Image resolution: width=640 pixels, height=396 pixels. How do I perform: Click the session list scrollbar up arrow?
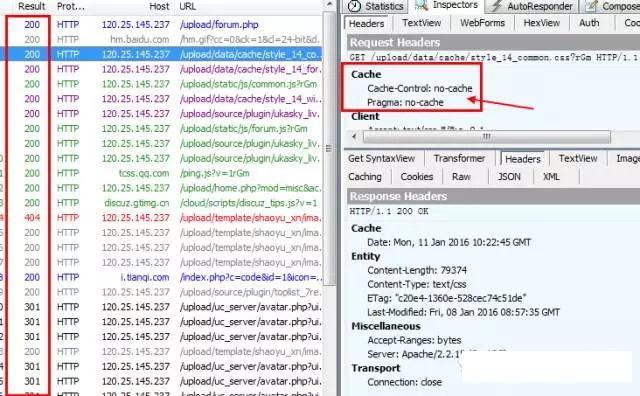tap(329, 4)
